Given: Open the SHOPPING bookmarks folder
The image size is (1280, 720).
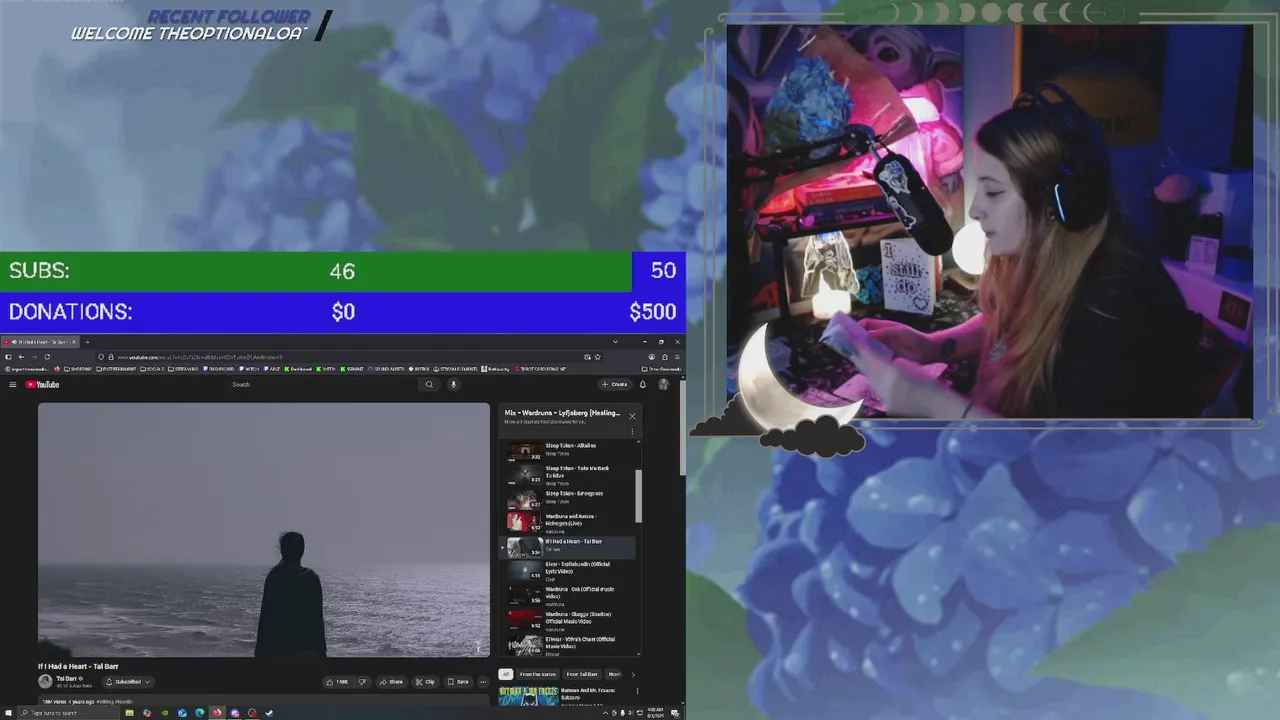Looking at the screenshot, I should click(76, 369).
